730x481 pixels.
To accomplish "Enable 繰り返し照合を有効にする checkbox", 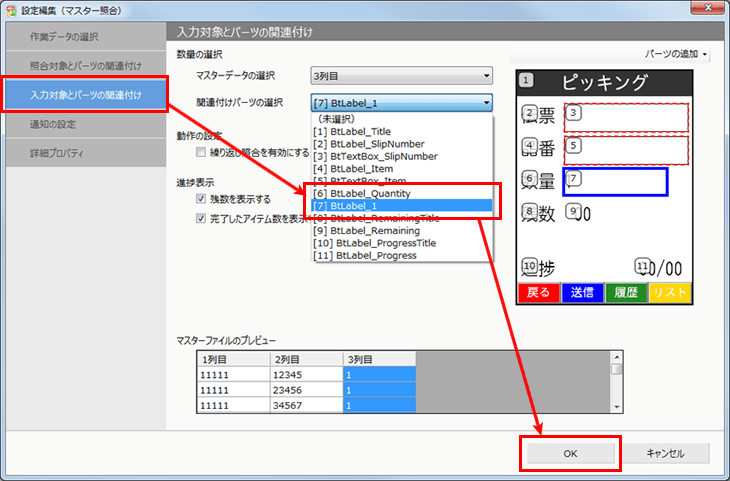I will click(x=202, y=153).
